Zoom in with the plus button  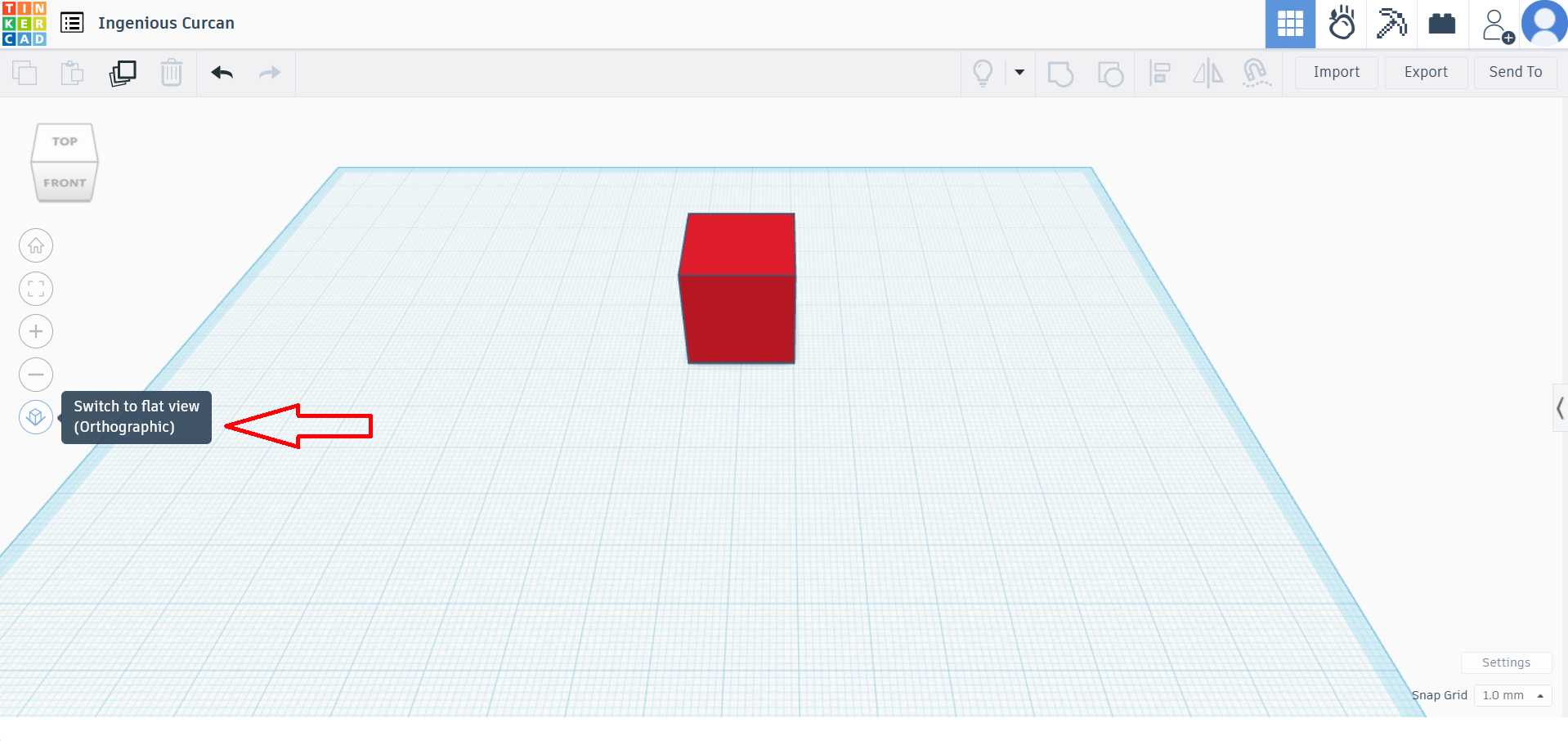36,331
